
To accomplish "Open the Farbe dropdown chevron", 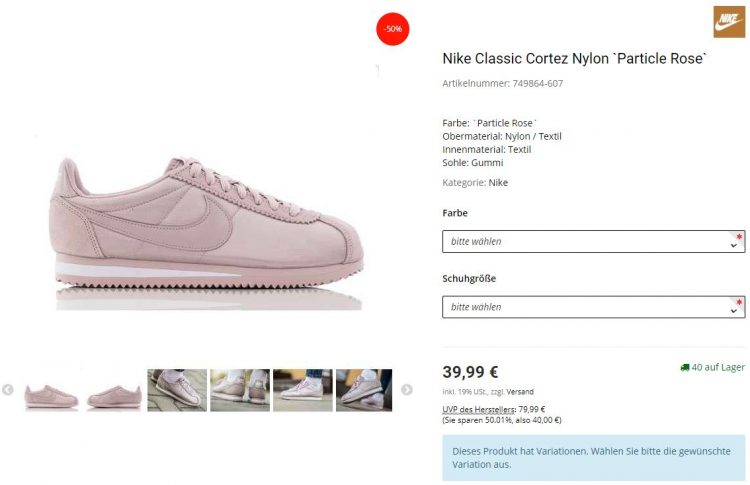I will coord(733,245).
